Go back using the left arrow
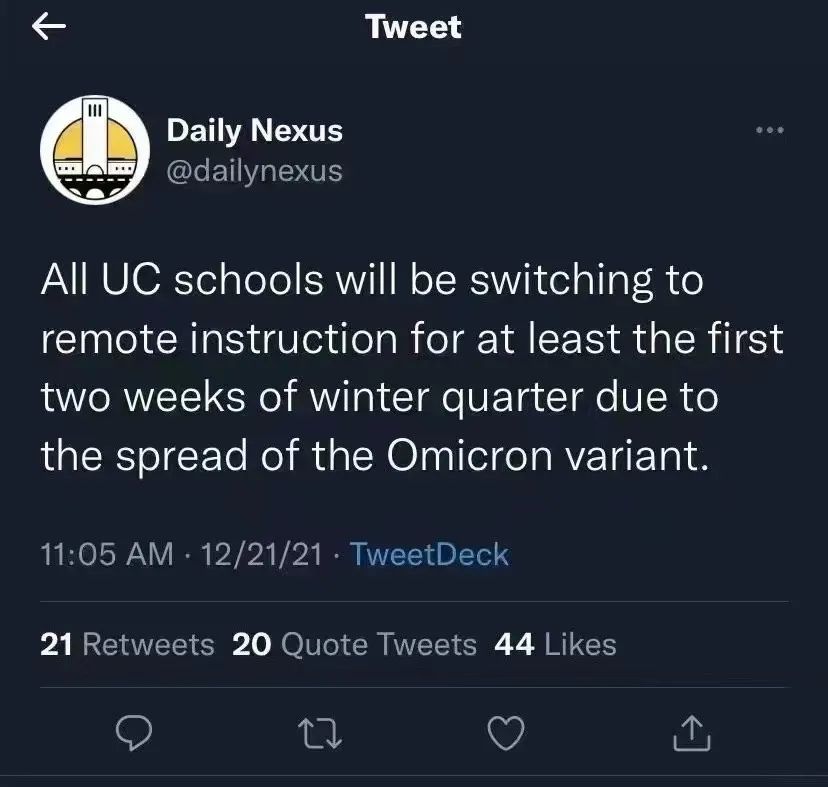This screenshot has height=787, width=828. (50, 27)
